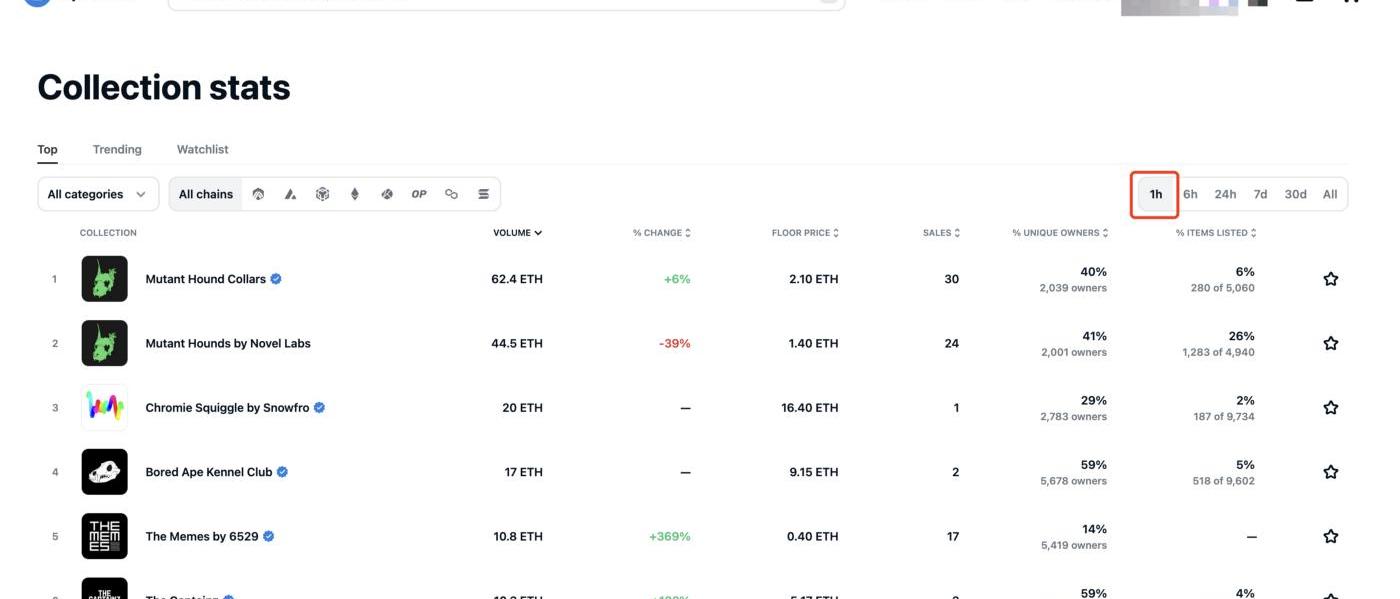
Task: Open the Chromie Squiggle thumbnail
Action: click(x=105, y=408)
